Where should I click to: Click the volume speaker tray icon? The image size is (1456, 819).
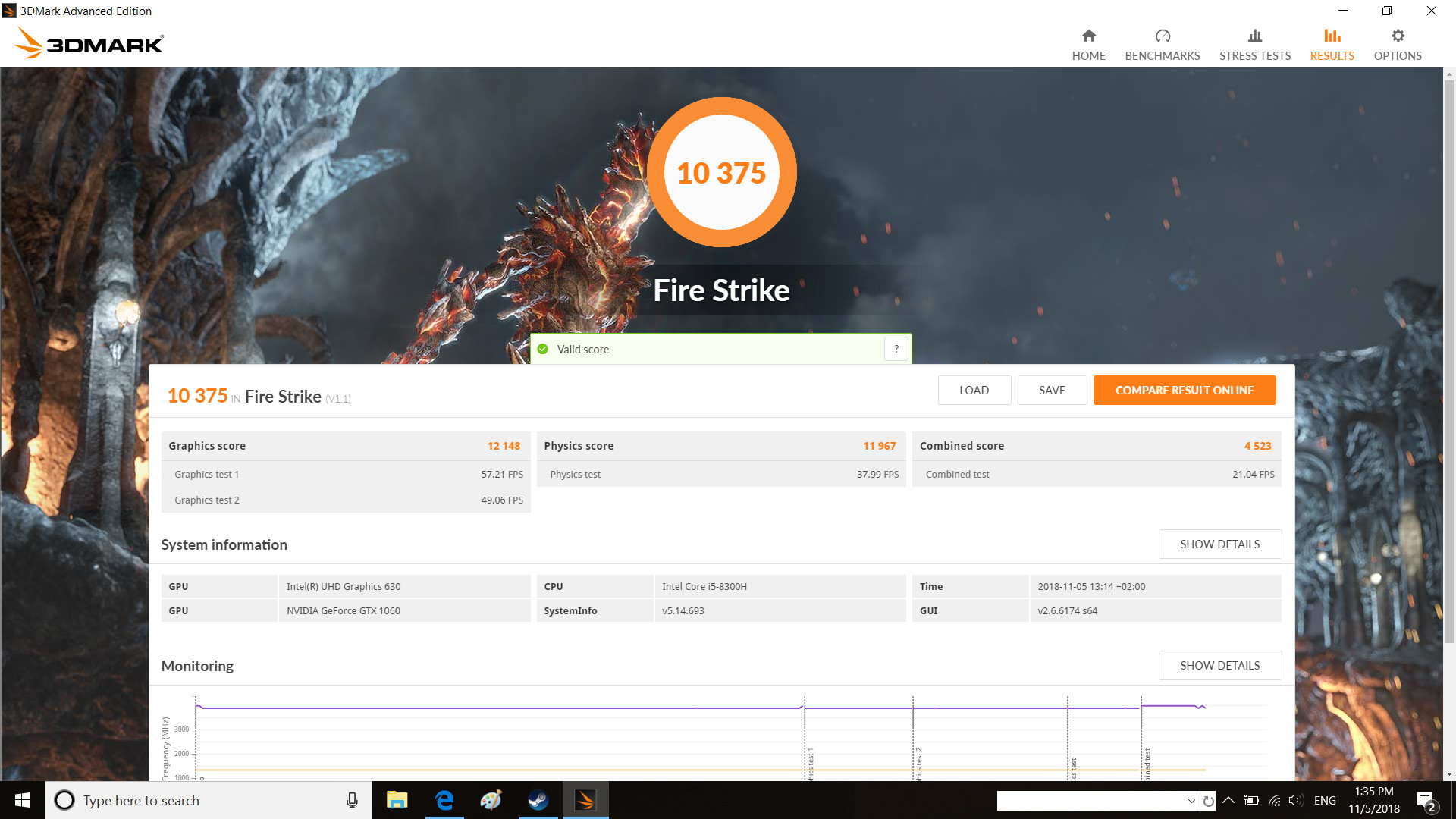pos(1295,800)
